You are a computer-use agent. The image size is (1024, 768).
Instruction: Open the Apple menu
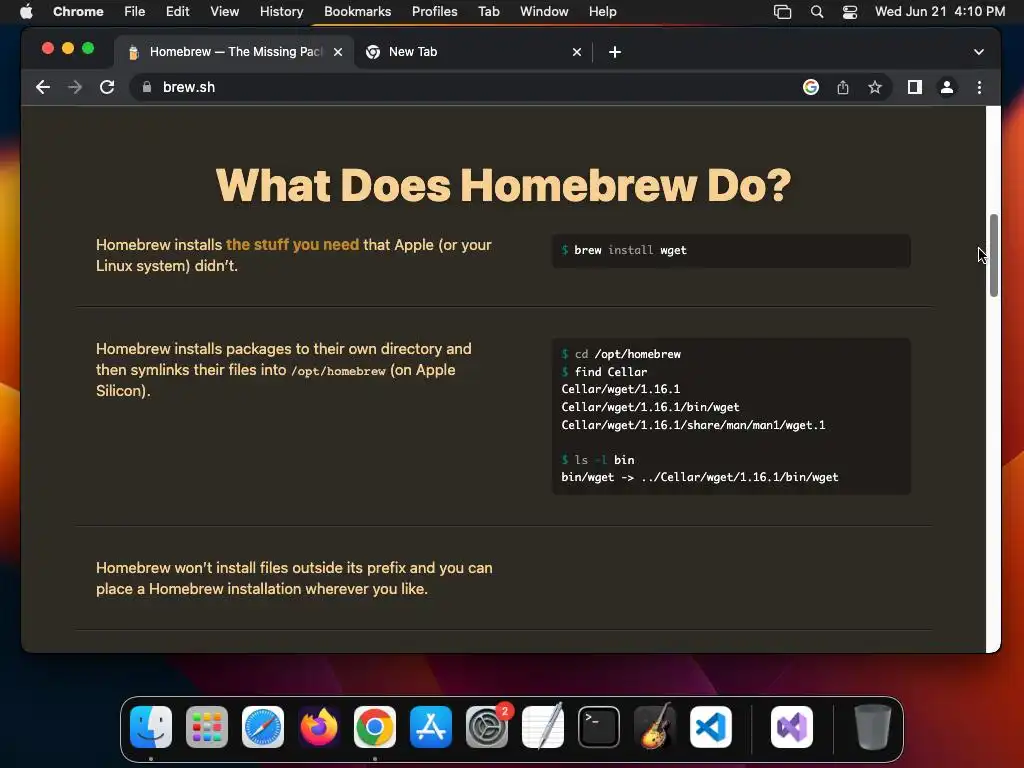point(26,11)
